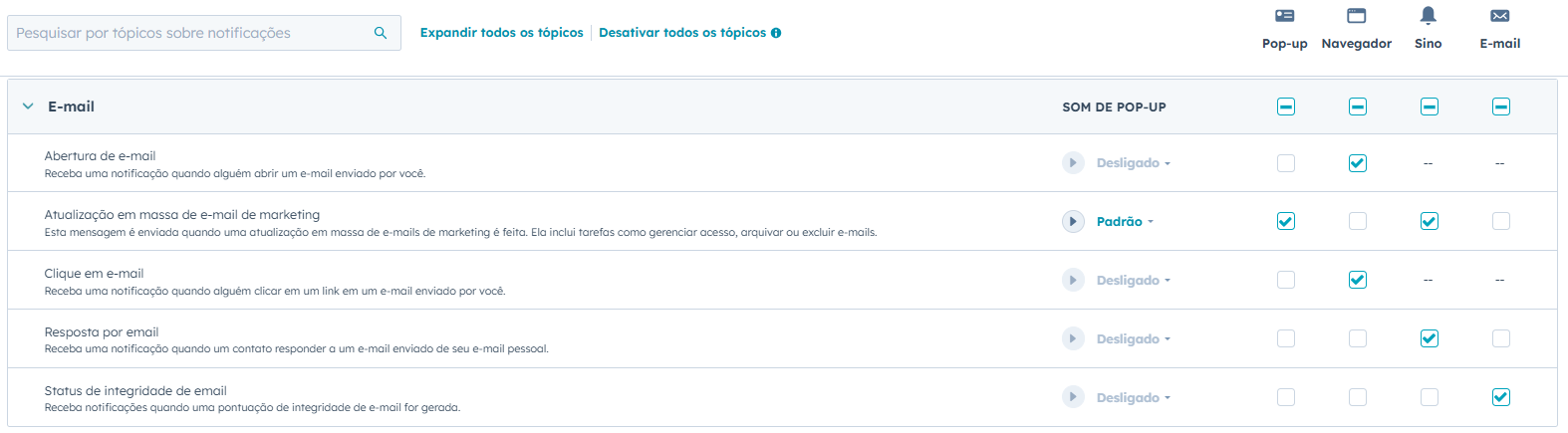The image size is (1568, 433).
Task: Toggle Sino checkbox in E-mail header row
Action: [x=1430, y=107]
